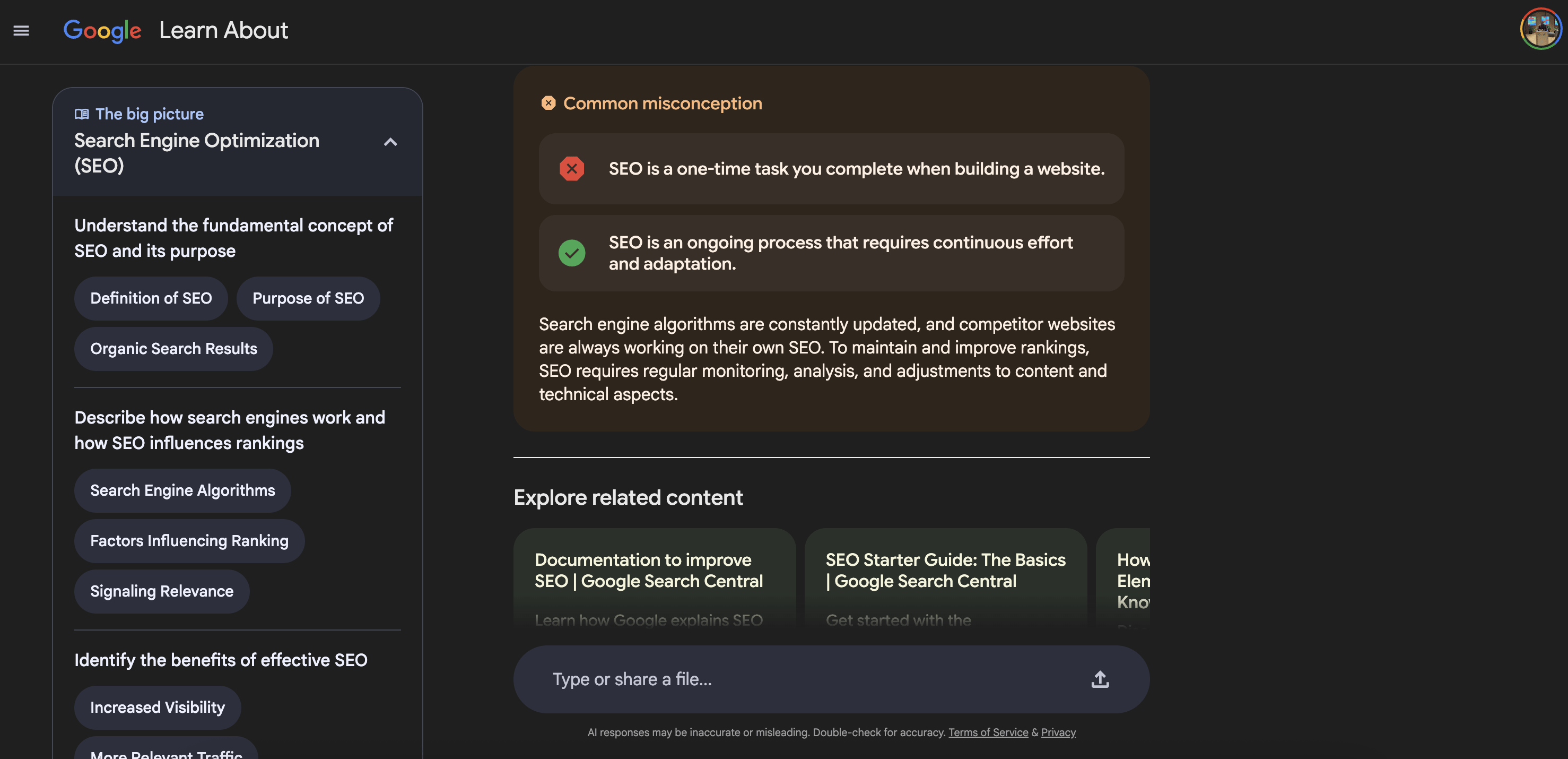Click the big picture book icon
This screenshot has height=759, width=1568.
click(82, 114)
